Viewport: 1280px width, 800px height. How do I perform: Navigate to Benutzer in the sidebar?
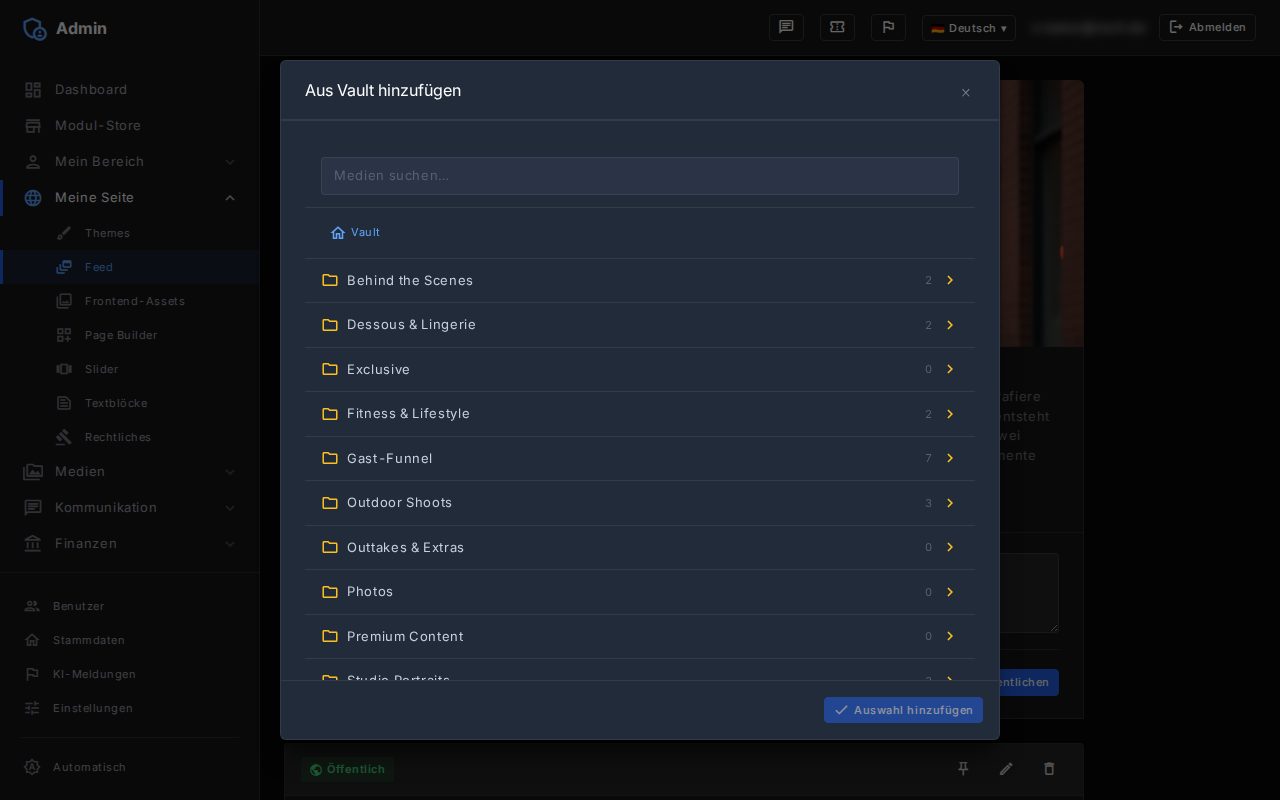pos(129,606)
